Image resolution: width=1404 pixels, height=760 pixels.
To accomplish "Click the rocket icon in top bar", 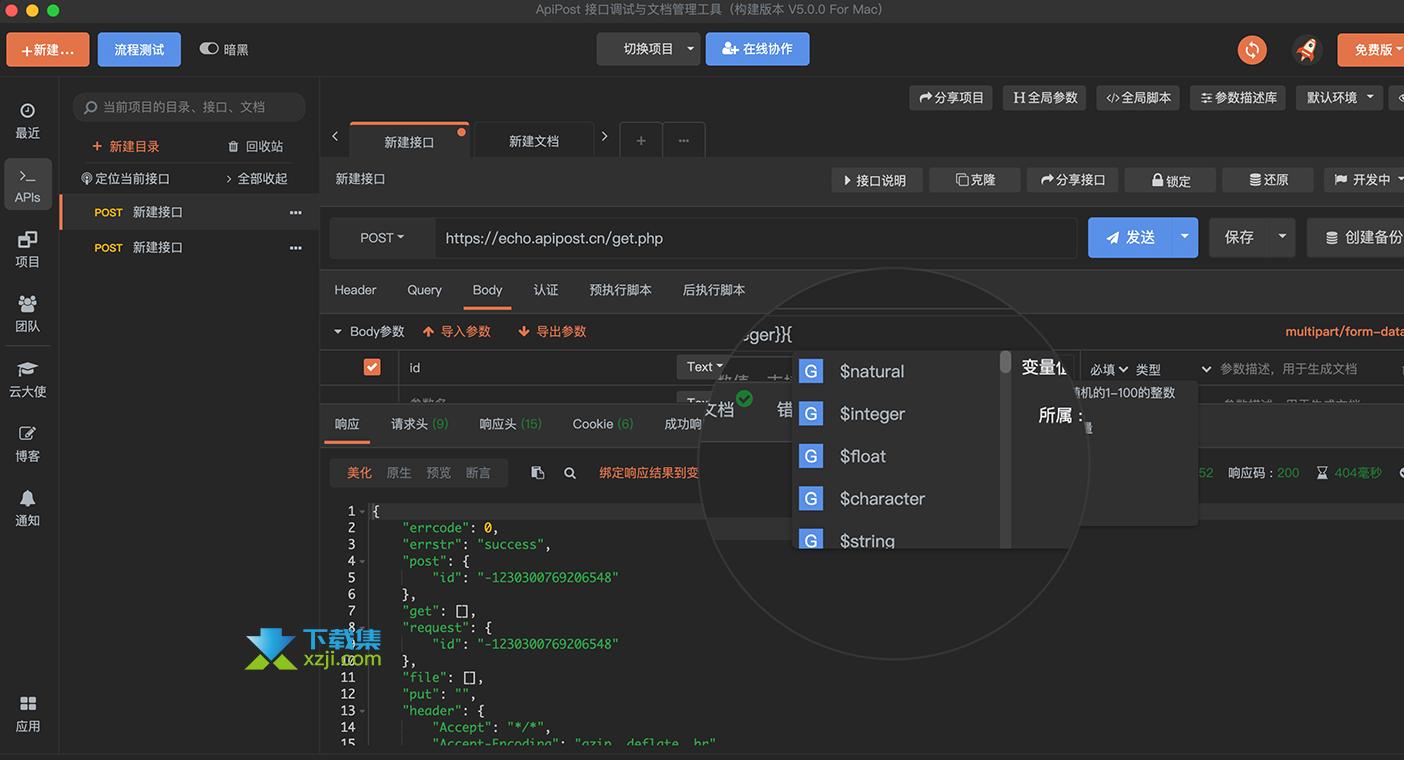I will point(1306,49).
